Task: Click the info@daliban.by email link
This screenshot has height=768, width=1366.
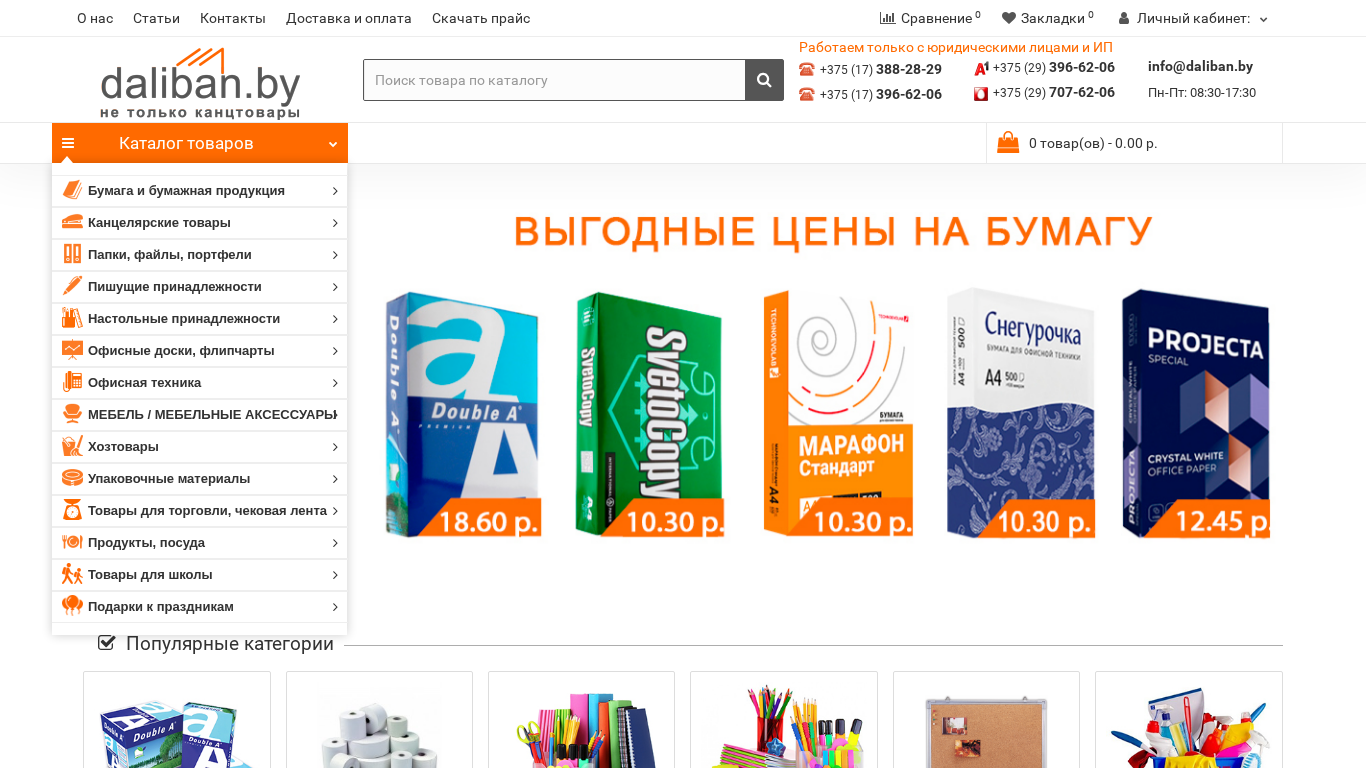Action: (x=1200, y=66)
